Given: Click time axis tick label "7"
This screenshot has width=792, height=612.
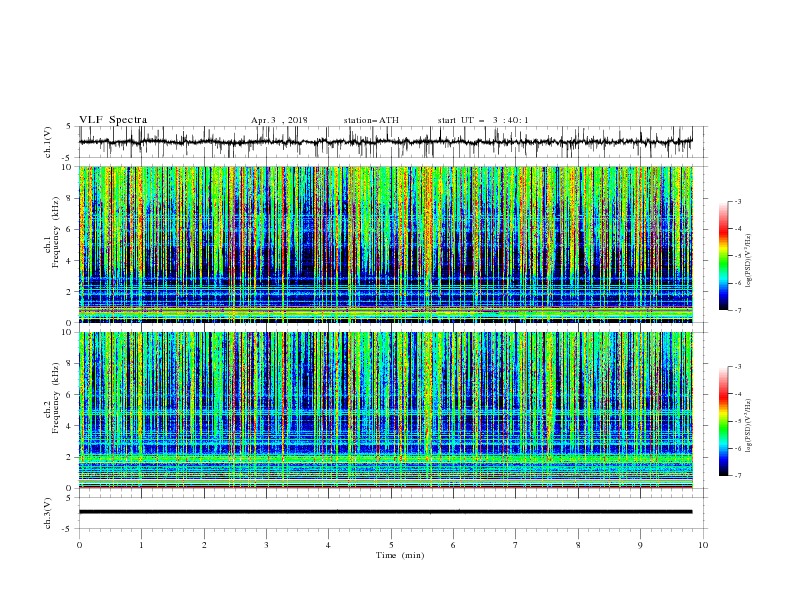Looking at the screenshot, I should tap(516, 545).
